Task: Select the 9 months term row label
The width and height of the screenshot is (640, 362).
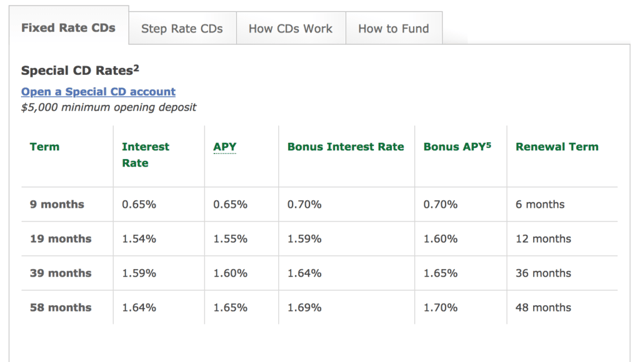Action: (x=57, y=204)
